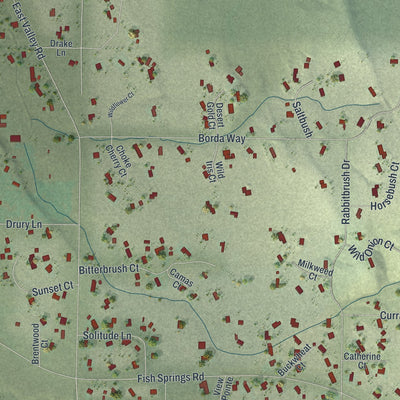Click the Choke Cherry Ct label
This screenshot has height=400, width=400.
coord(120,161)
